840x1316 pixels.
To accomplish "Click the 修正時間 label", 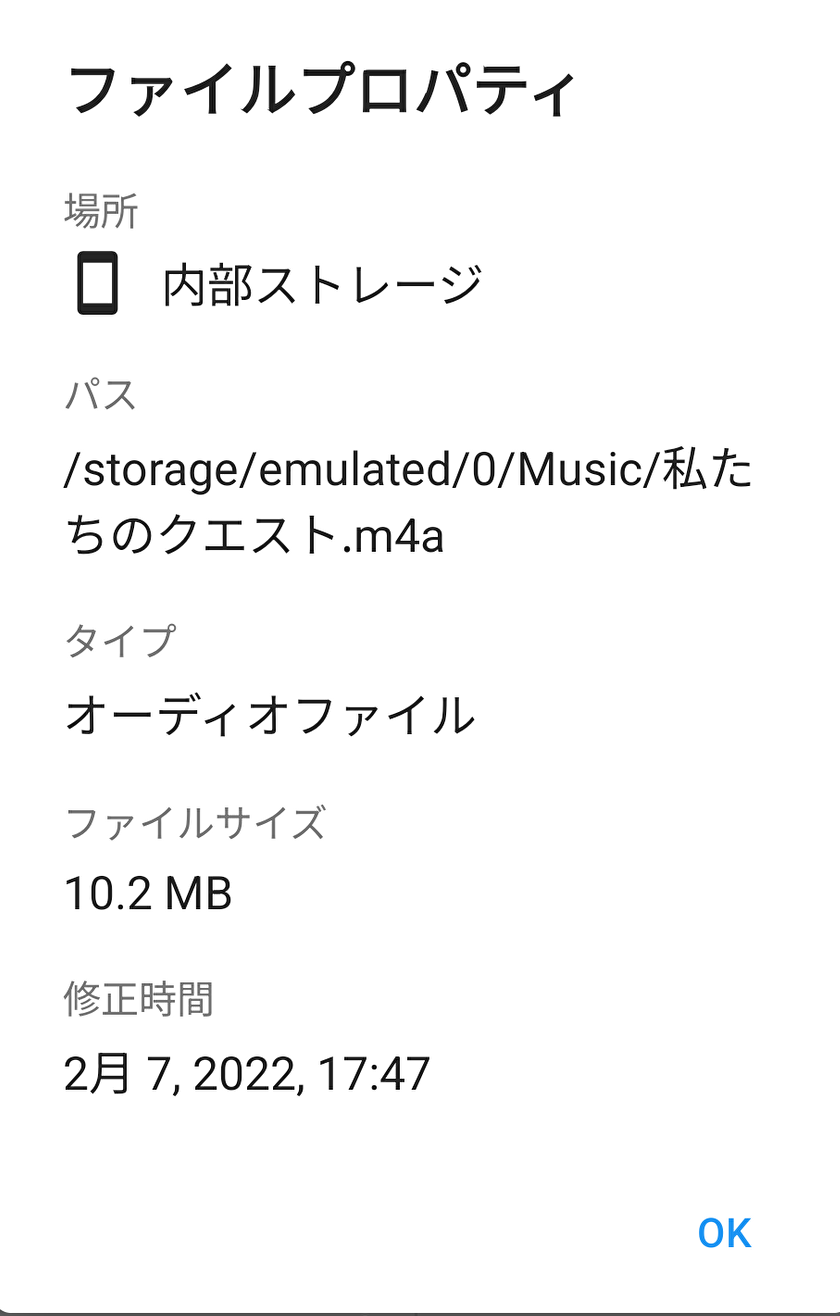I will coord(138,999).
